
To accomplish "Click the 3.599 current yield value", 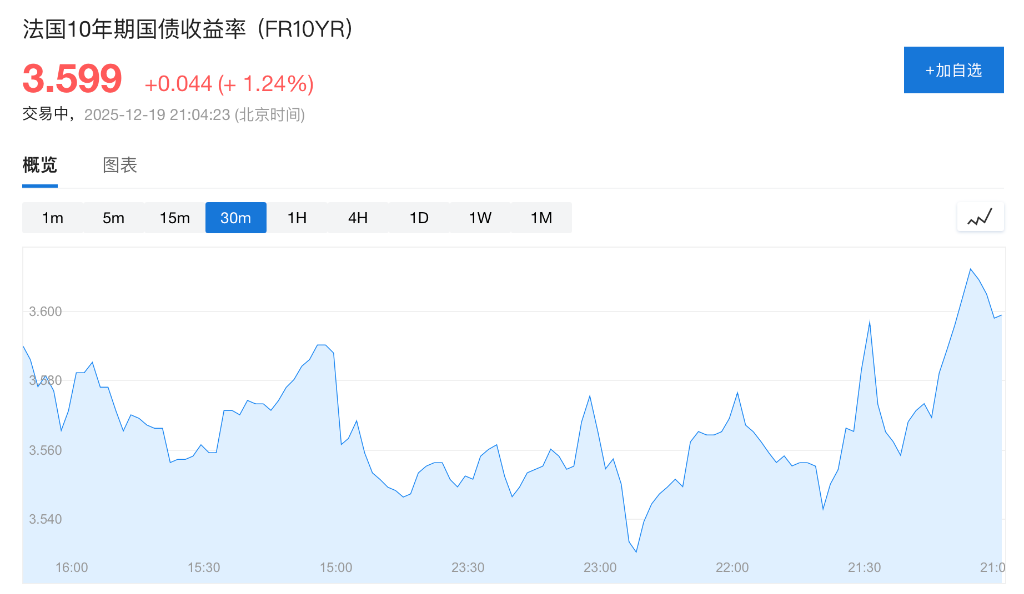I will pyautogui.click(x=72, y=79).
